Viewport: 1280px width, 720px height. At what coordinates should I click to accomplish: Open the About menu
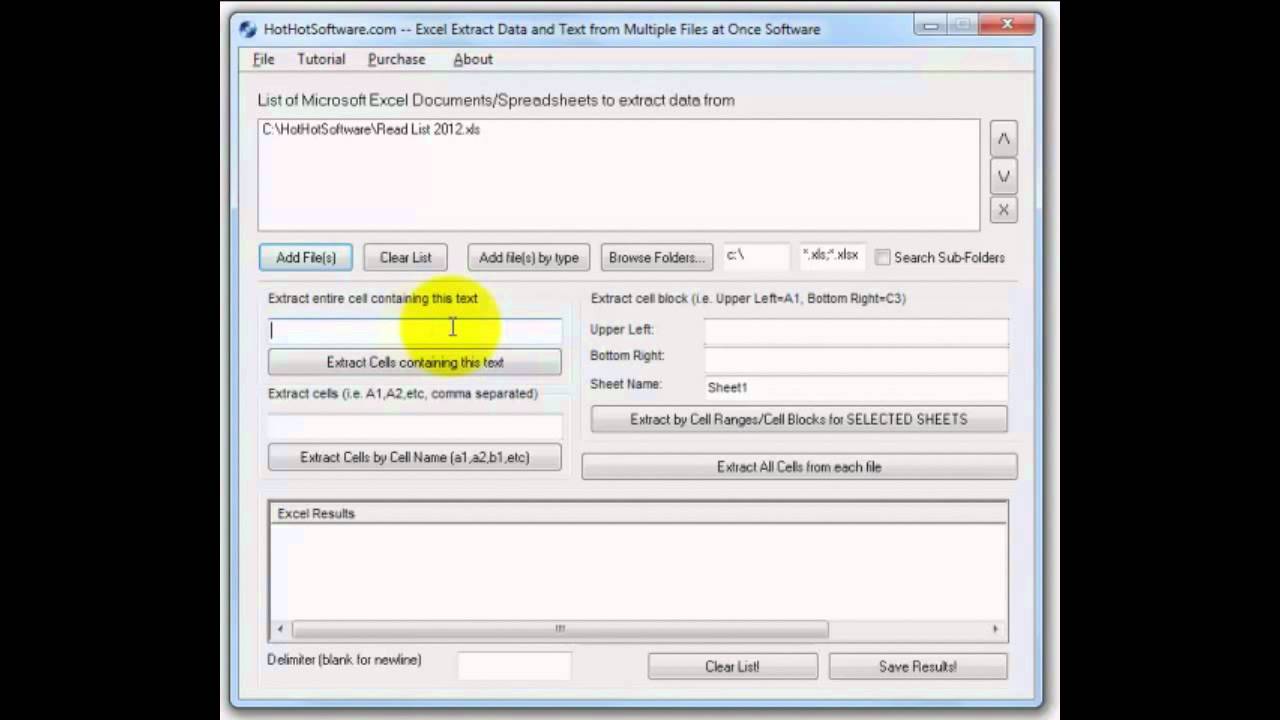[473, 59]
